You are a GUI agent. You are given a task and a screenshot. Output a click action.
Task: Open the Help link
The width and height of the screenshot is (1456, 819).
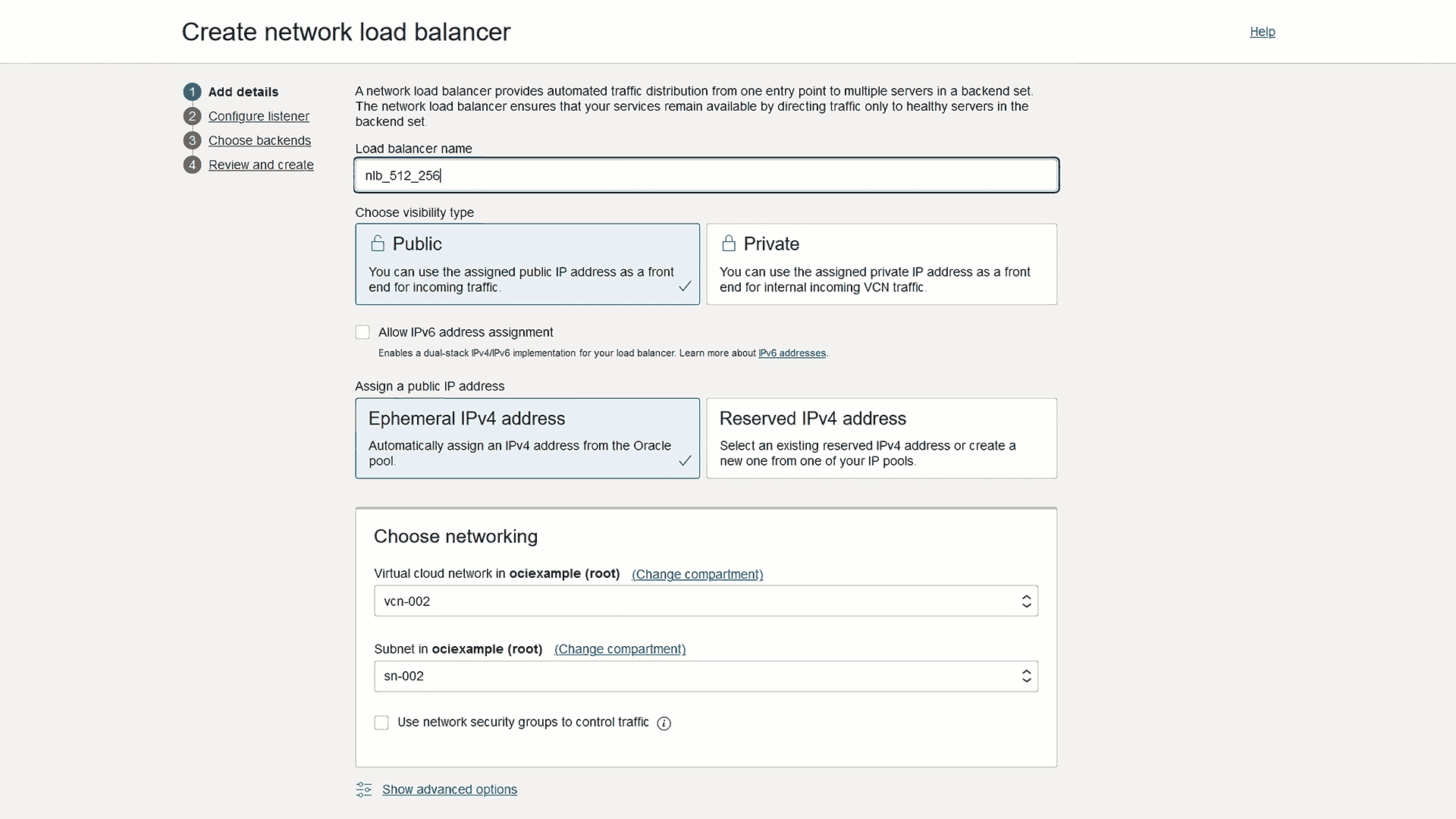pyautogui.click(x=1263, y=32)
